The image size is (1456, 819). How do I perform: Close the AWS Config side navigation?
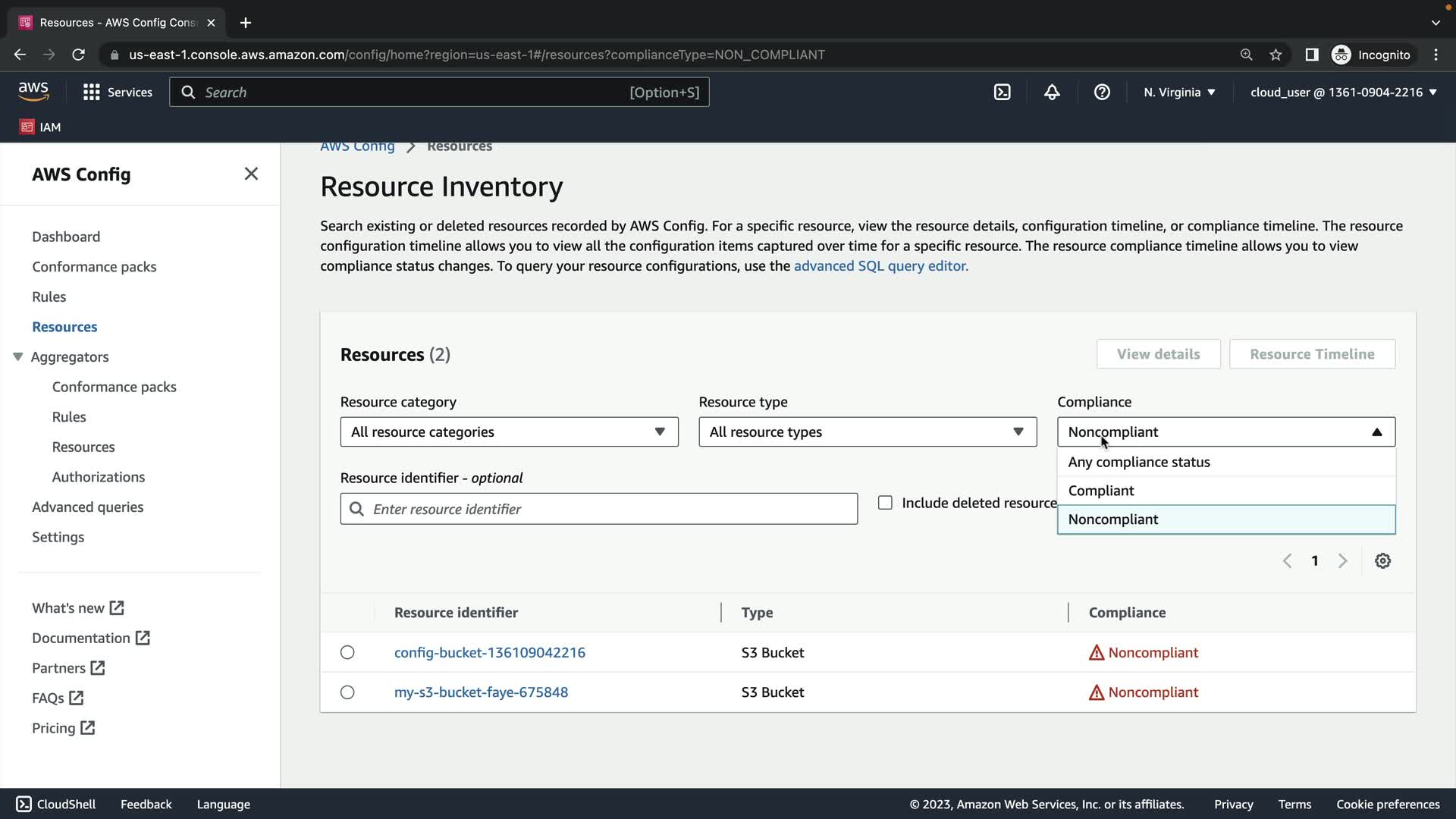point(251,174)
